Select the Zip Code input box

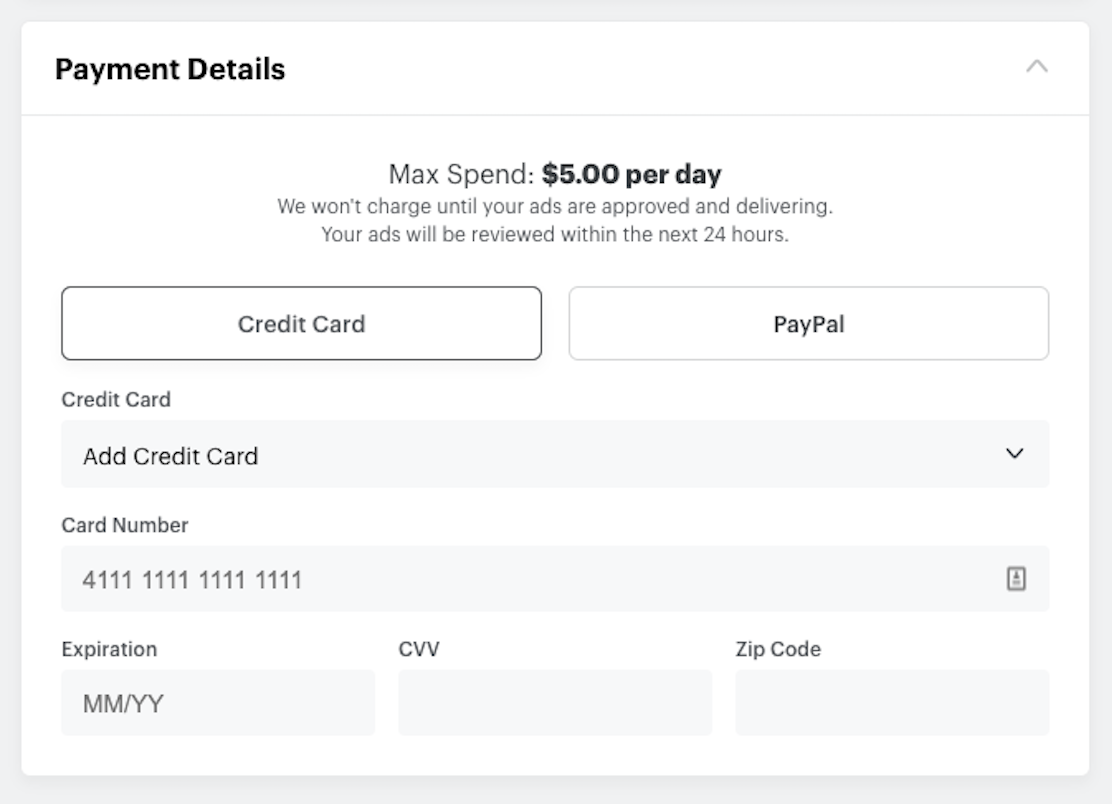(892, 703)
